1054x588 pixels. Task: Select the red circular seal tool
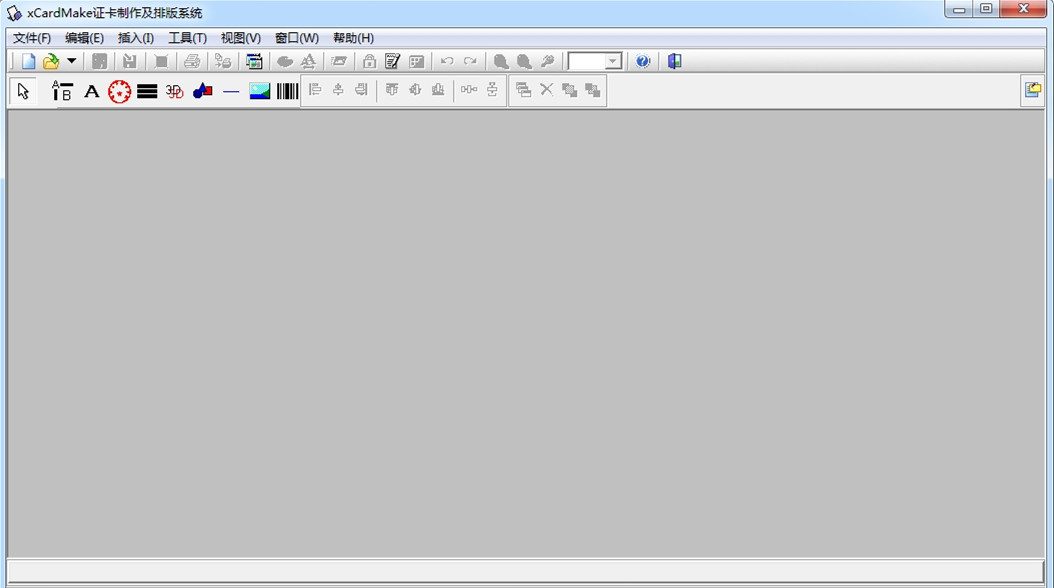pos(119,91)
